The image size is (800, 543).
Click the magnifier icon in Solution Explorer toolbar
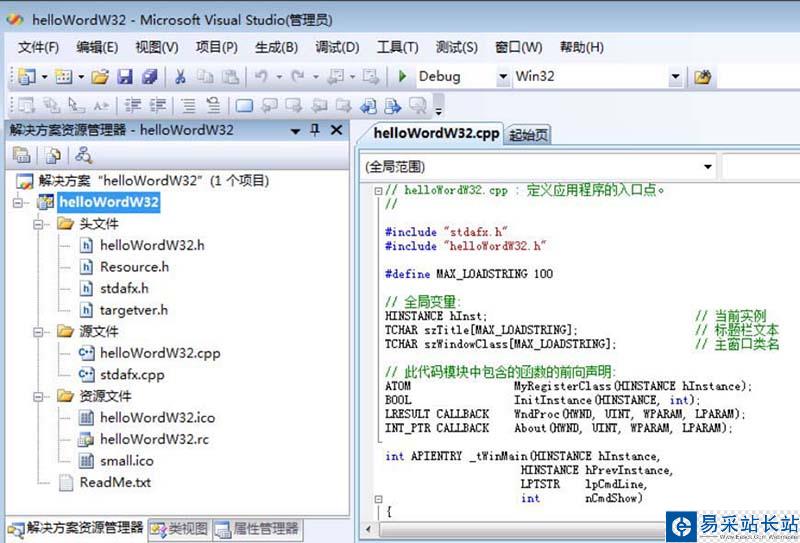pyautogui.click(x=83, y=155)
